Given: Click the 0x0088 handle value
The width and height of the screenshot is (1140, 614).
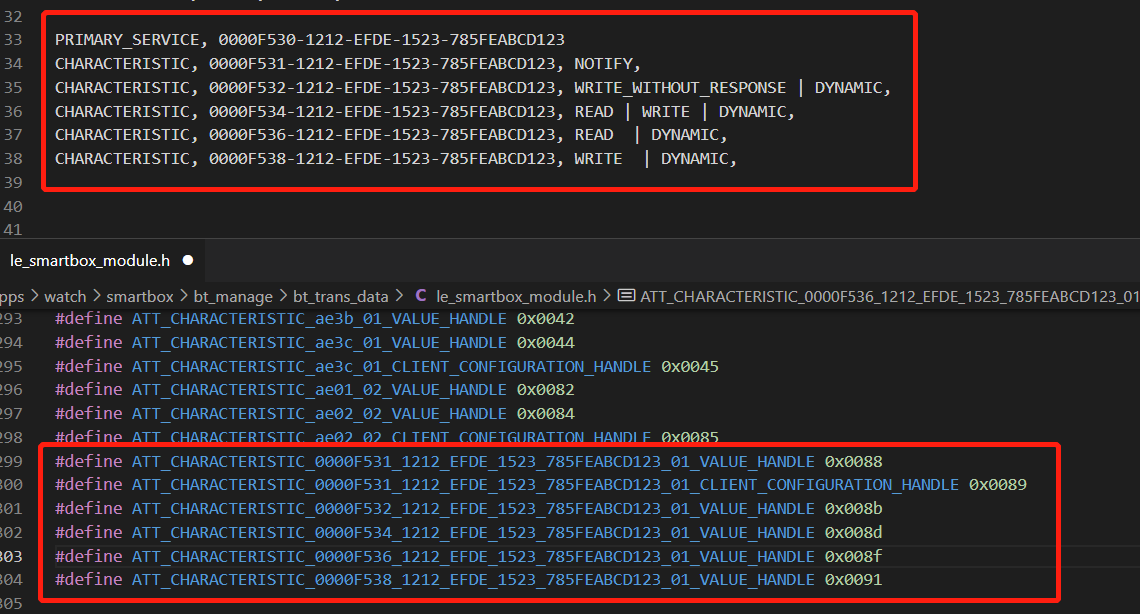Looking at the screenshot, I should pyautogui.click(x=854, y=461).
